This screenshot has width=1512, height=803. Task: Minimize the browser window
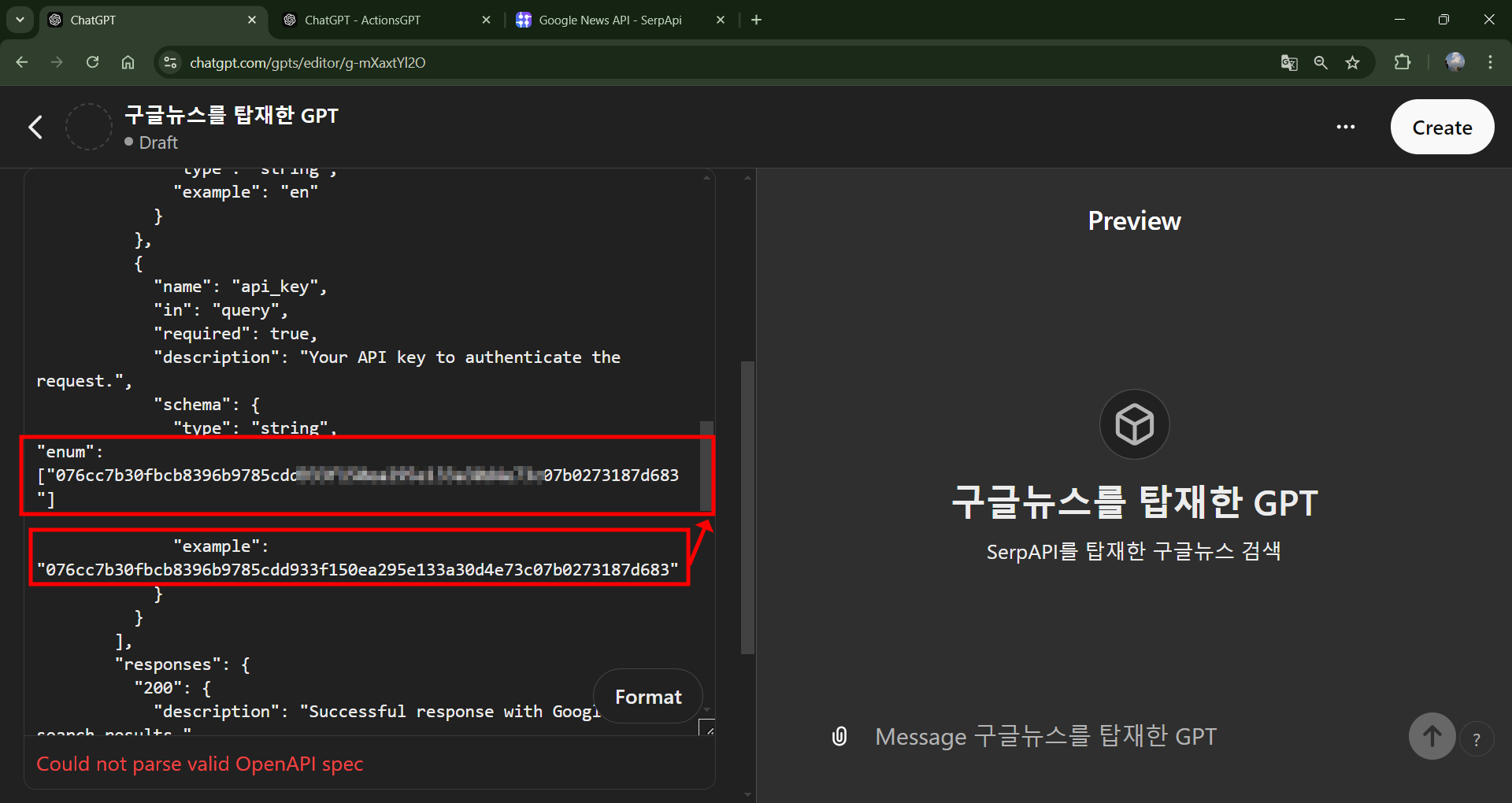[x=1399, y=20]
